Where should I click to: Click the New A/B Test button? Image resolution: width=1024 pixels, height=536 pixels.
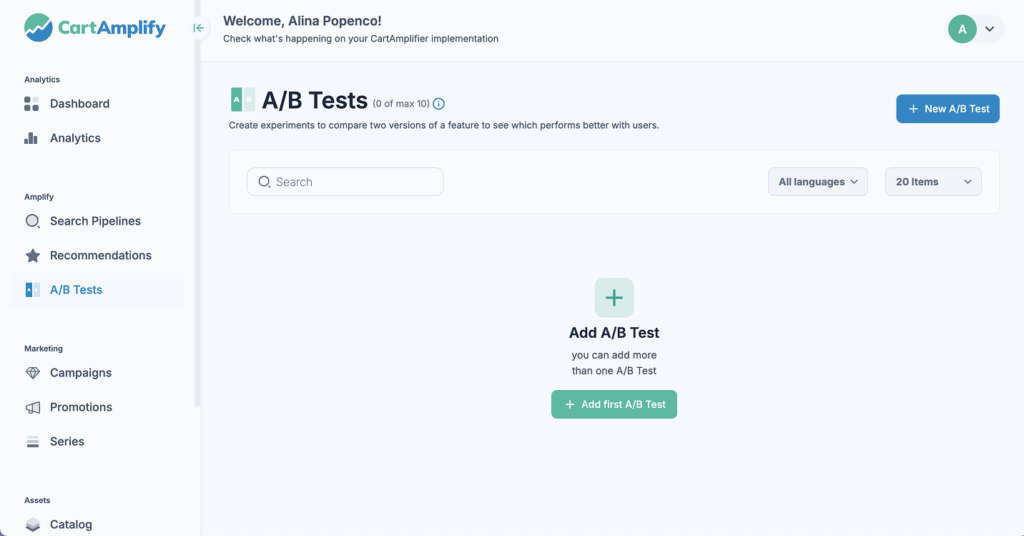point(947,109)
